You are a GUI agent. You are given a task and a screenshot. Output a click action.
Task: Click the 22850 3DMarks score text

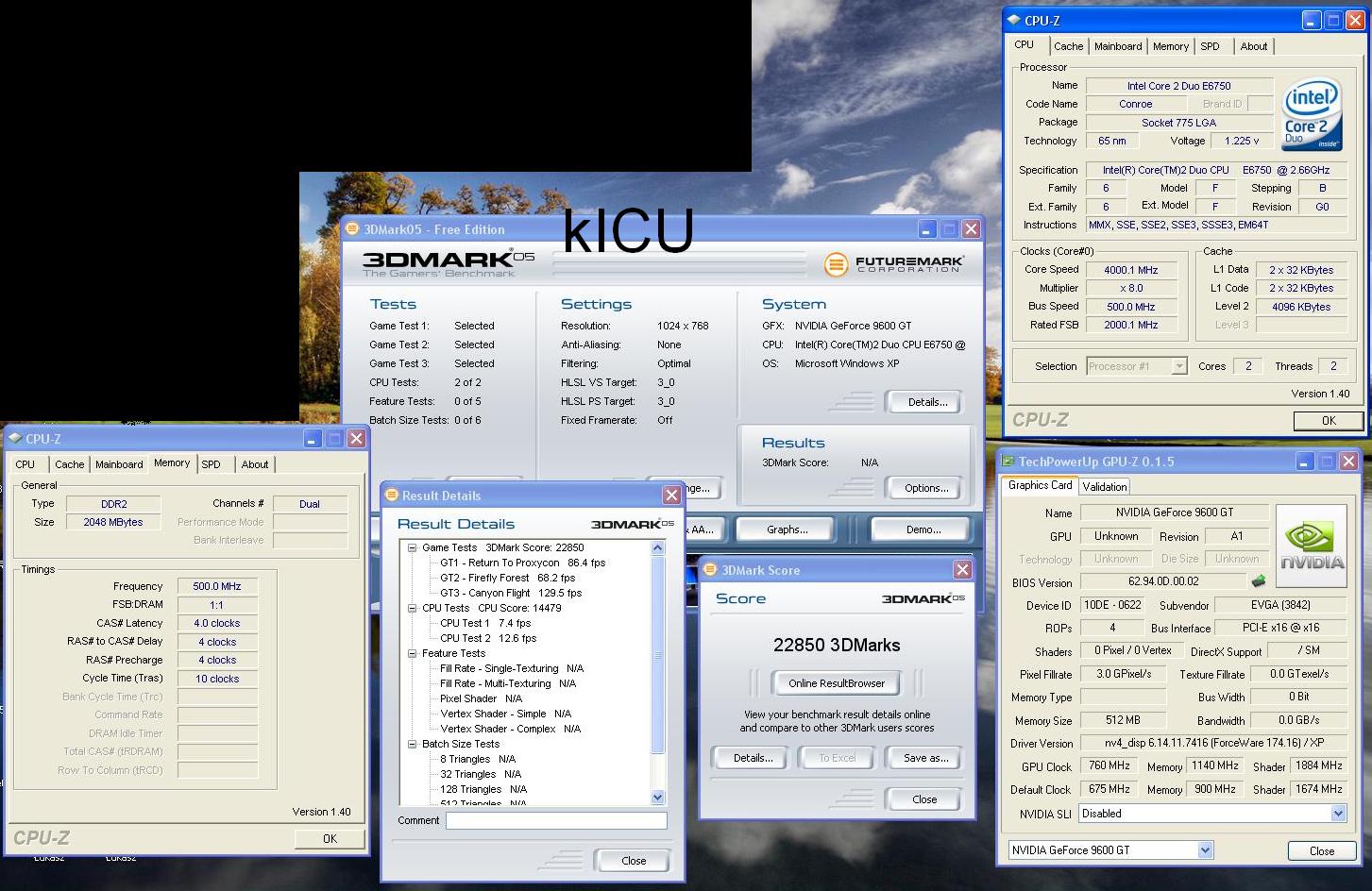click(x=837, y=646)
